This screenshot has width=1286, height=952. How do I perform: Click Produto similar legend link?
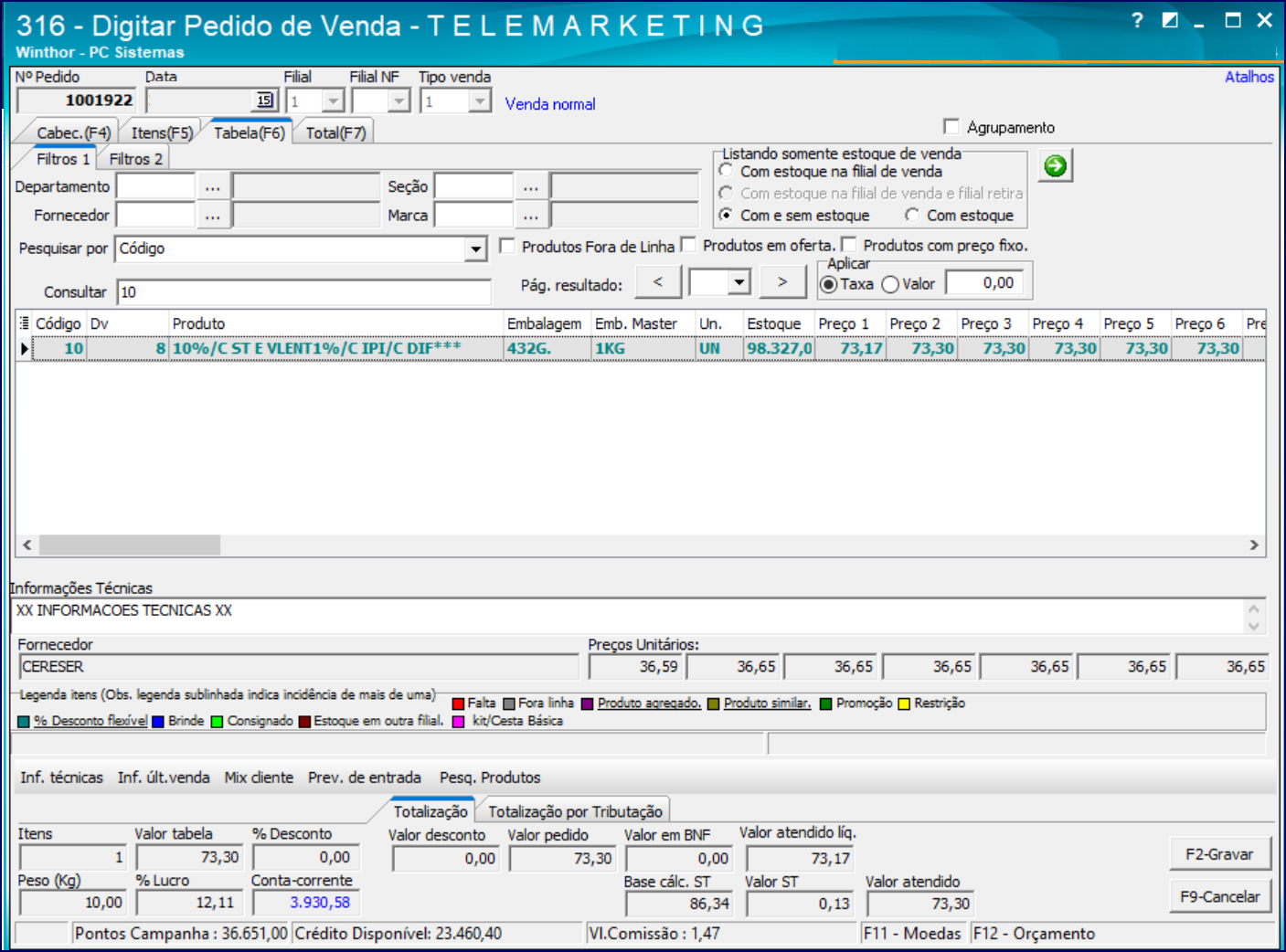click(x=767, y=703)
